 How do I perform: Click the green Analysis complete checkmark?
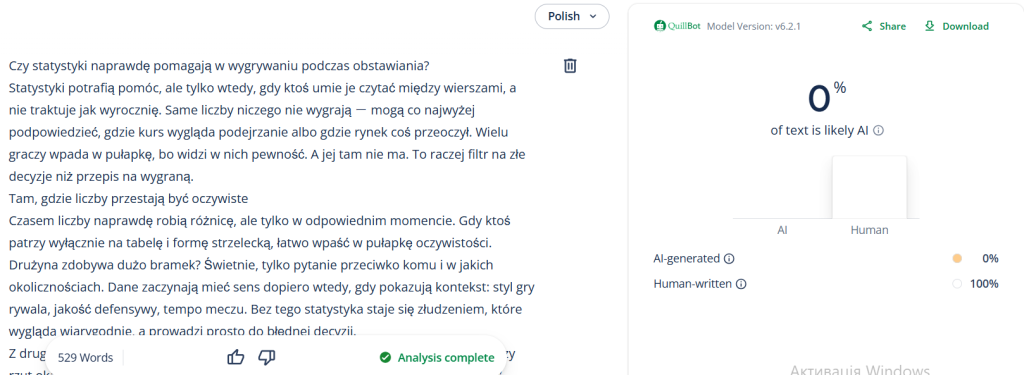[x=385, y=357]
